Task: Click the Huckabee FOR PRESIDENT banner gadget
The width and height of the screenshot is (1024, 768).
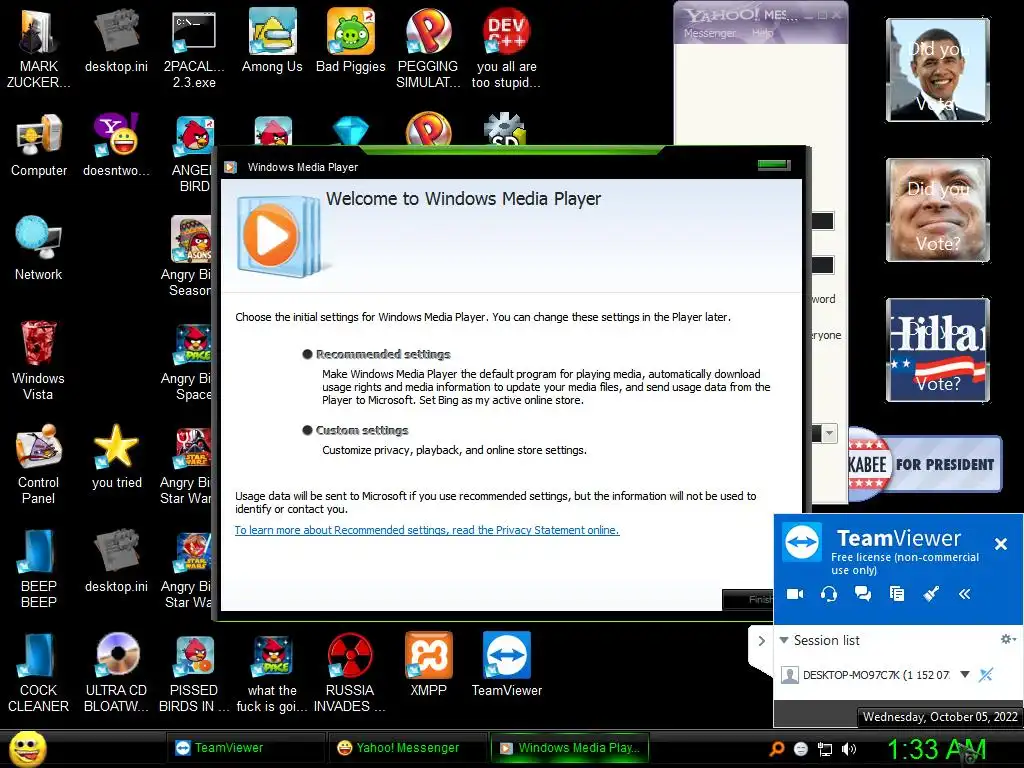Action: click(x=925, y=464)
